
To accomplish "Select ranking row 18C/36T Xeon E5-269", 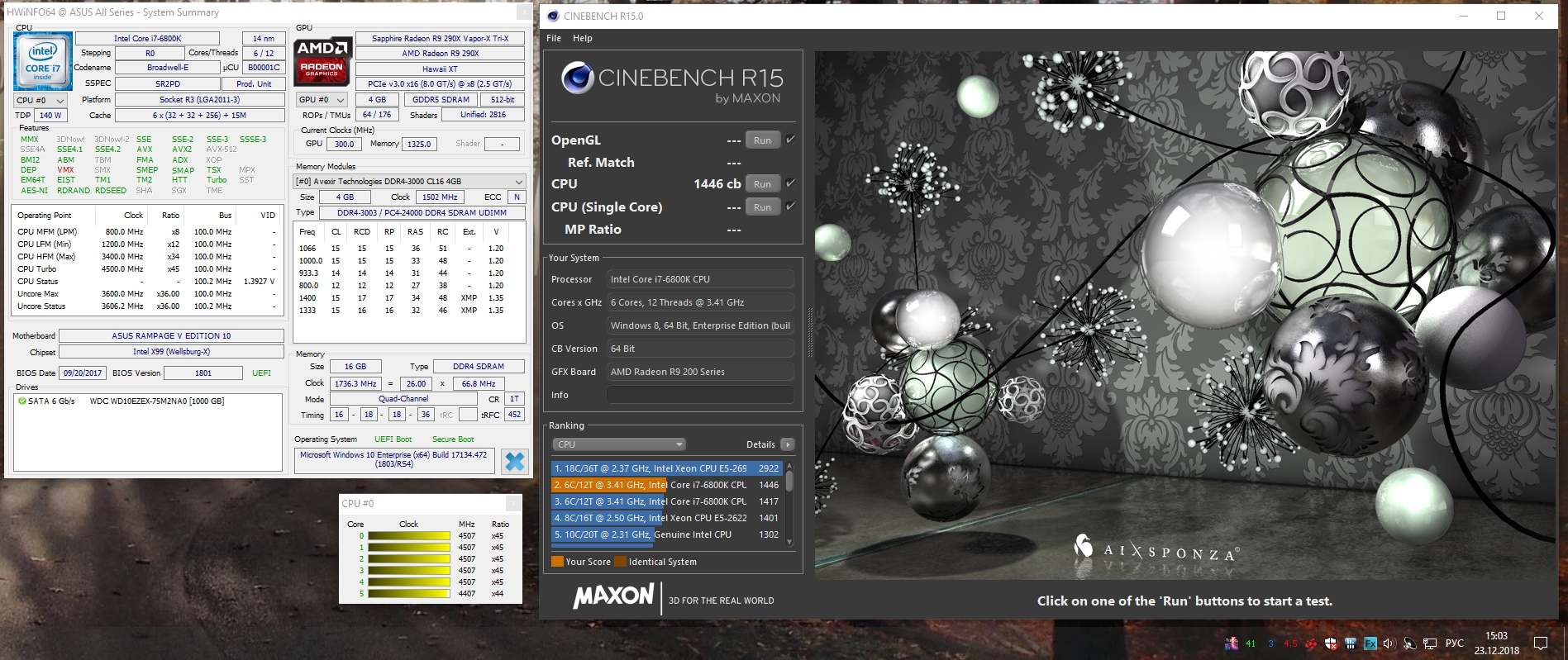I will coord(666,468).
